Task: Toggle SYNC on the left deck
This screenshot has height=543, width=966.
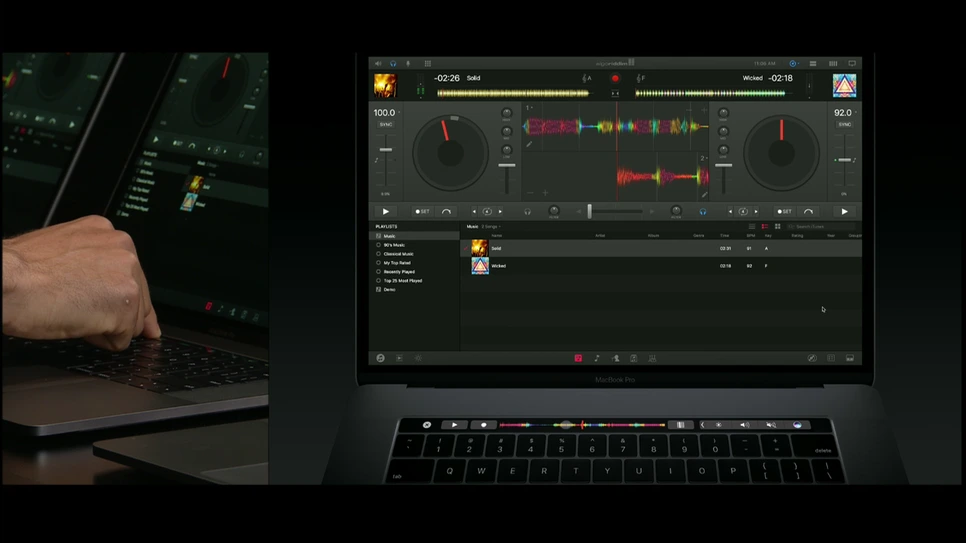Action: (386, 125)
